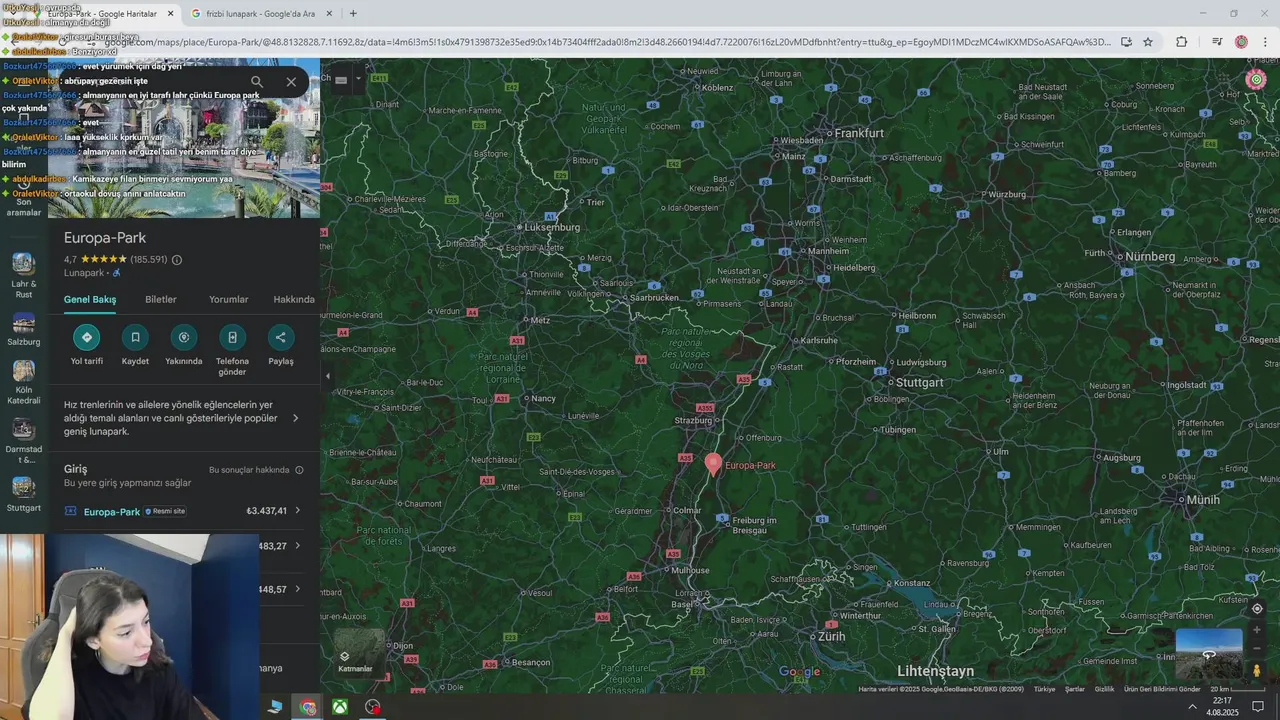Open the Chrome profile avatar
Image resolution: width=1280 pixels, height=720 pixels.
1241,42
